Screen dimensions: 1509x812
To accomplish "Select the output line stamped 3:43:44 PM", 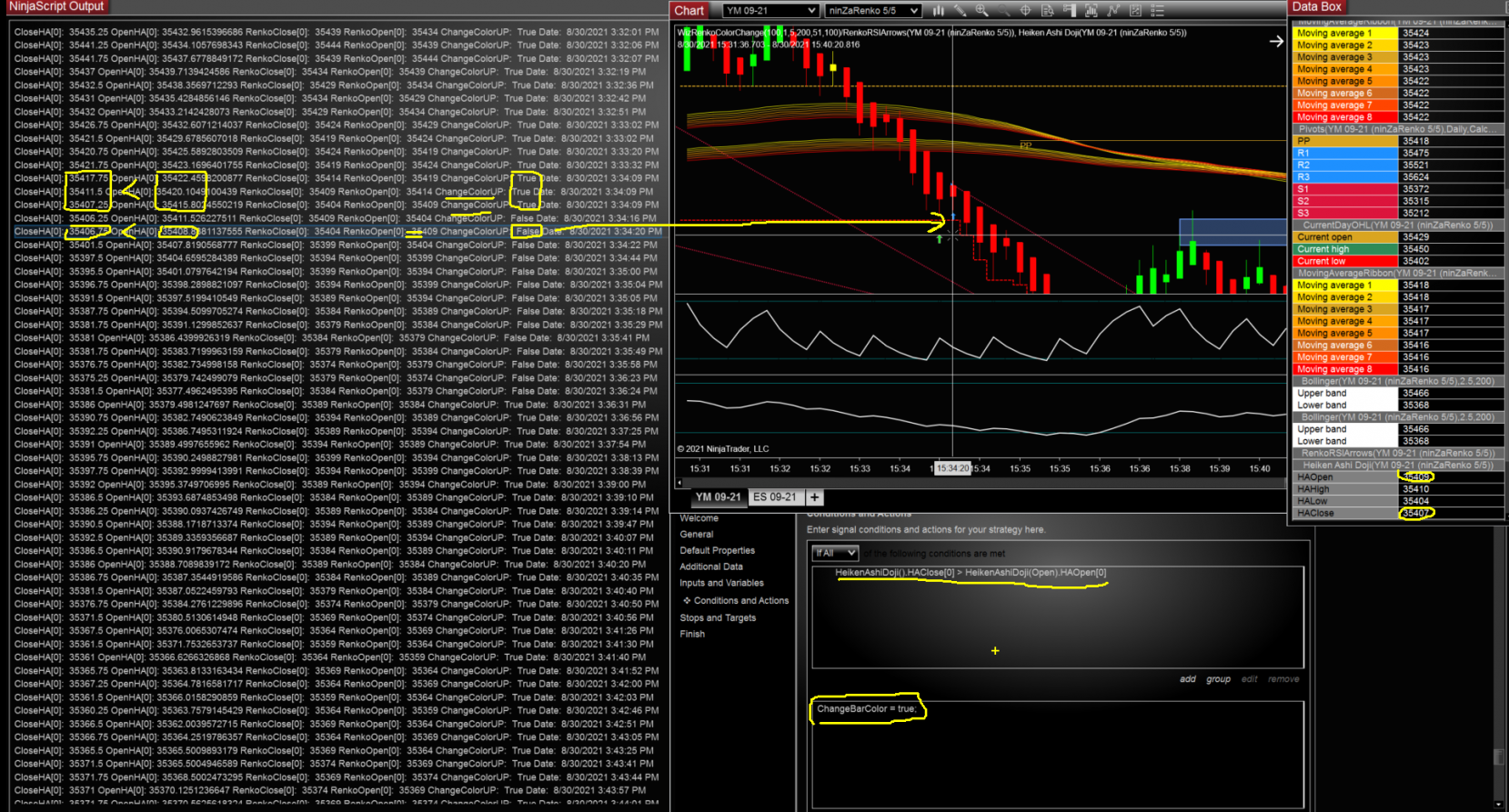I will (337, 777).
